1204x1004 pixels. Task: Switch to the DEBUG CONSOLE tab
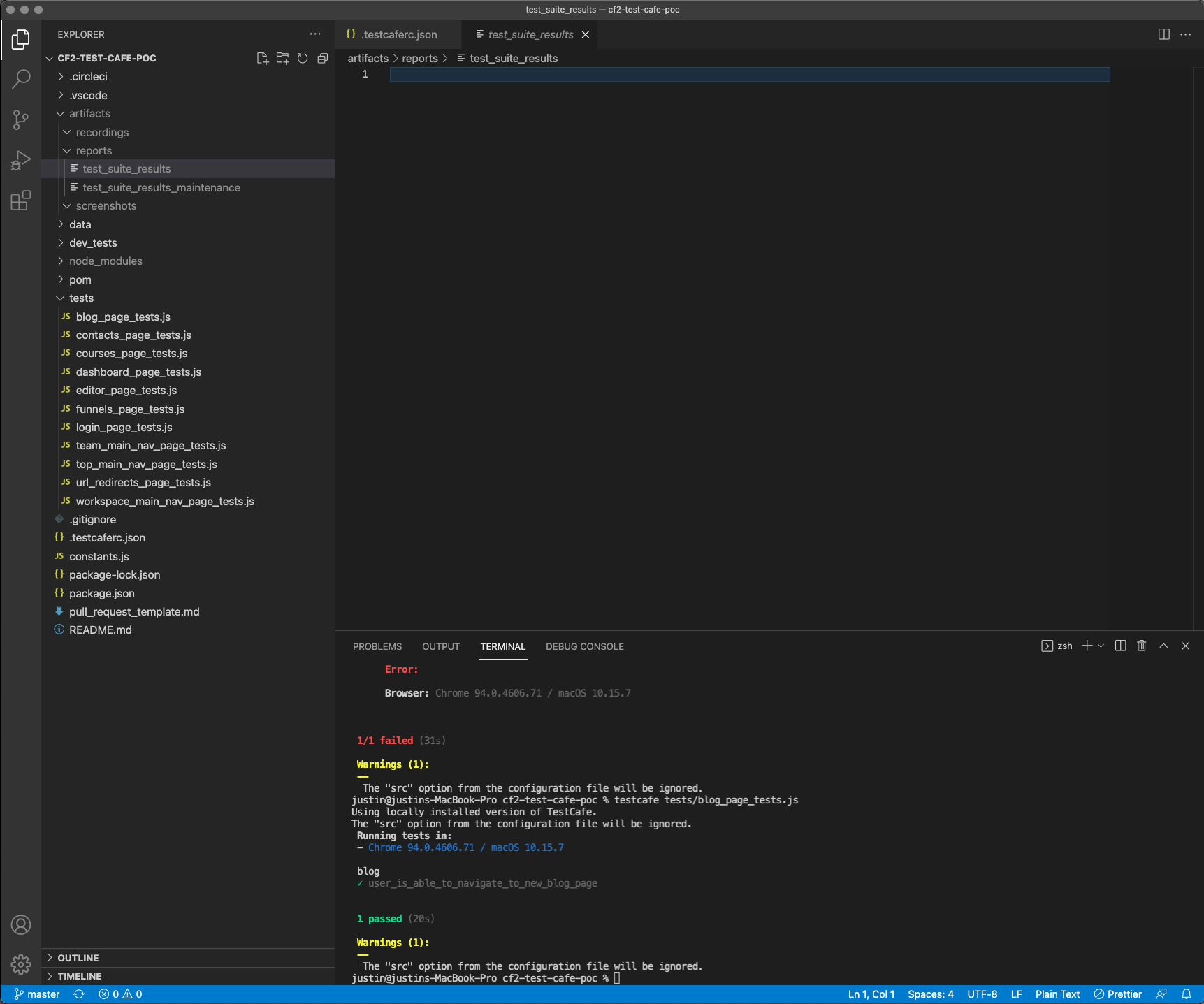point(585,646)
